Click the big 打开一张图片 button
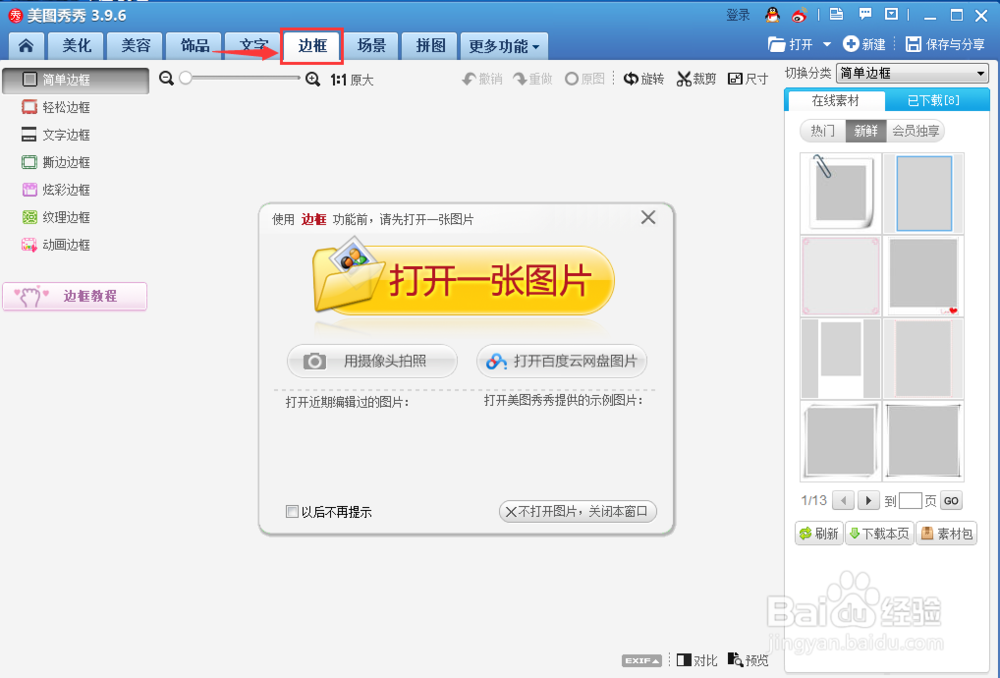Screen dimensions: 1000x678 [x=464, y=279]
